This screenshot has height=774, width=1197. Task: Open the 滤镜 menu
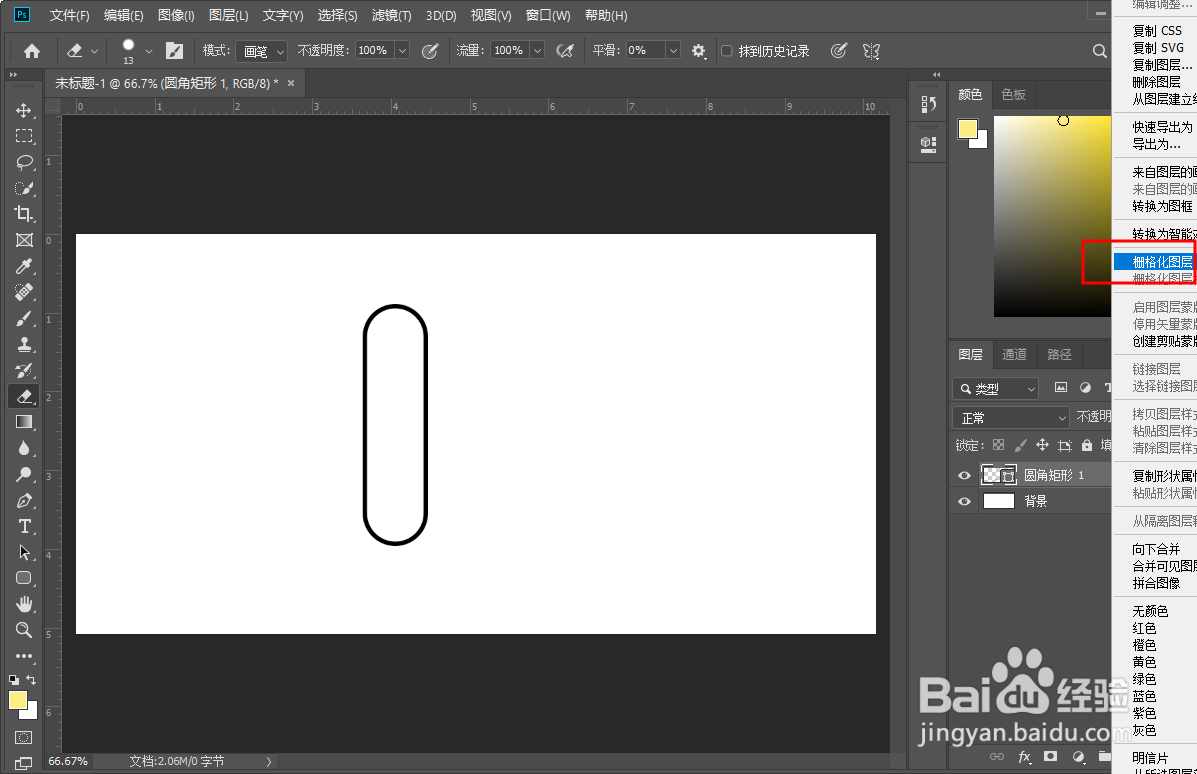coord(391,15)
